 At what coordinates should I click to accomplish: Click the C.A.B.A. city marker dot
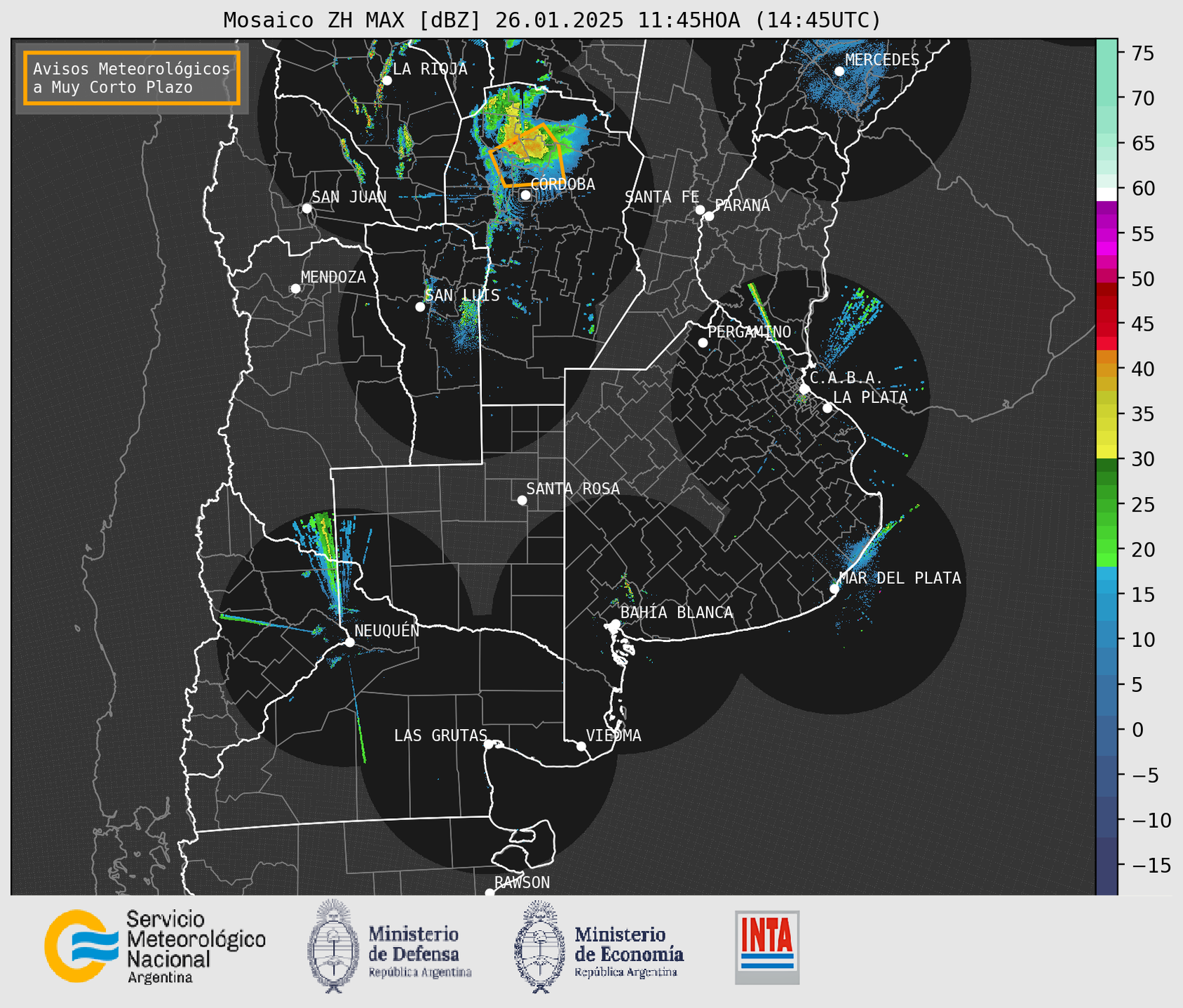coord(805,389)
